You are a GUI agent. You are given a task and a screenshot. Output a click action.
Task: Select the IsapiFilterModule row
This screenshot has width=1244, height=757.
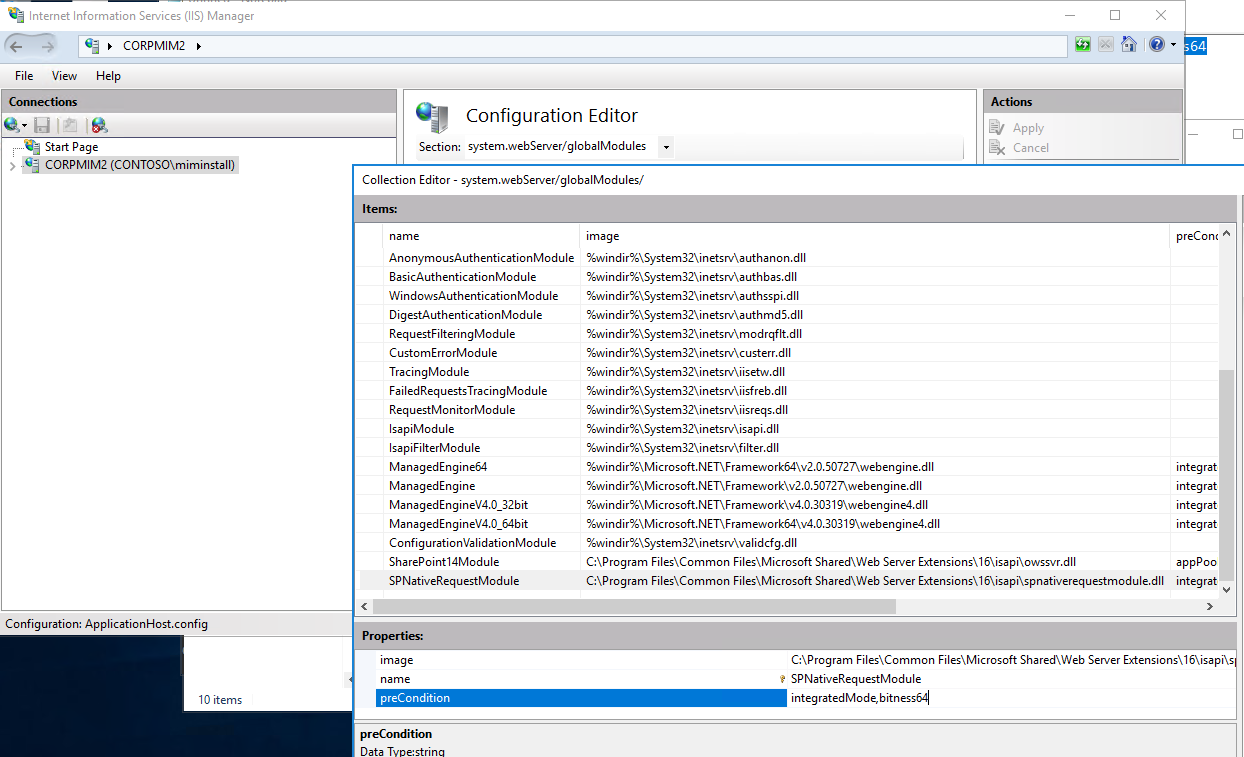pos(788,448)
